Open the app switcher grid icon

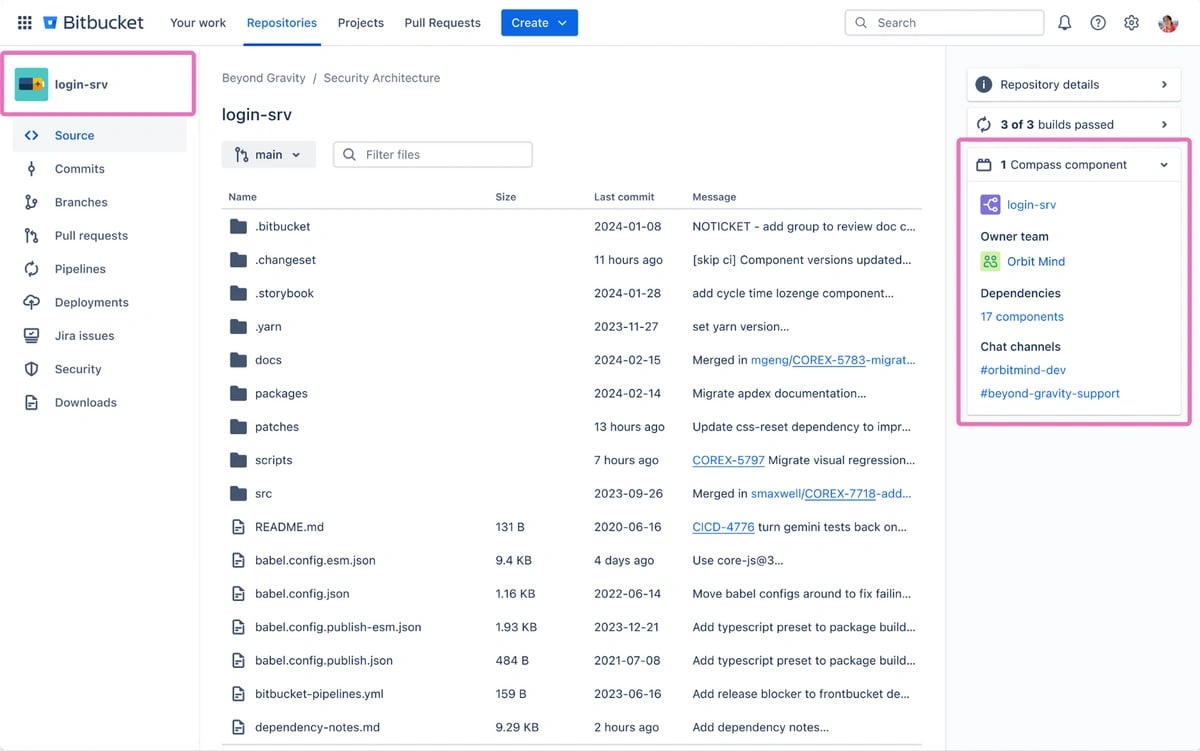(25, 22)
